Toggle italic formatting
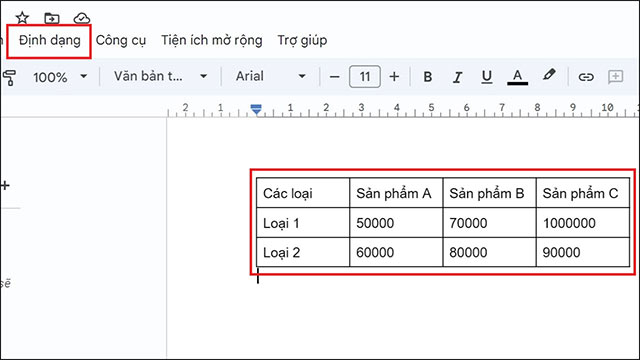This screenshot has width=640, height=360. 457,77
